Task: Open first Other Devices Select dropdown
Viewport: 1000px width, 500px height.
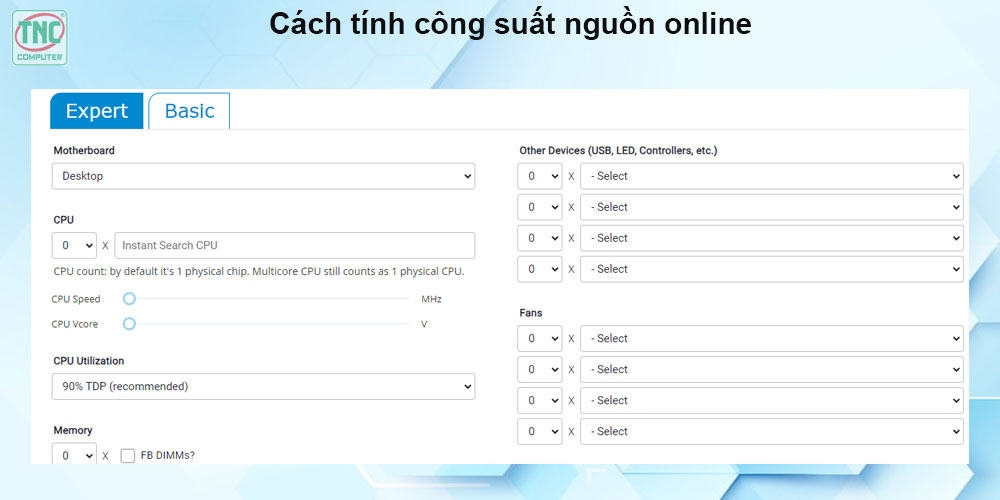Action: pos(772,176)
